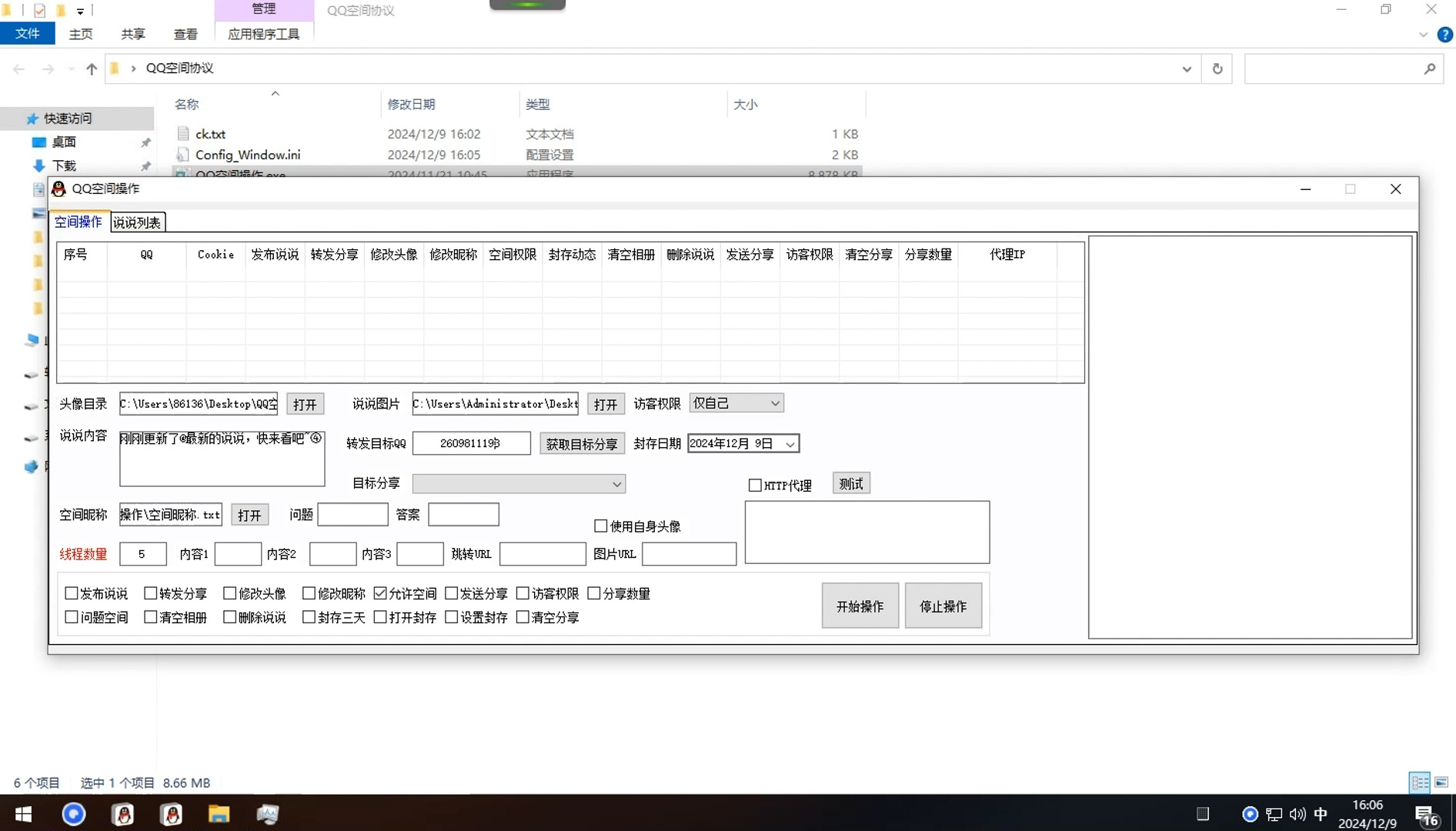The image size is (1456, 831).
Task: Sort Explorer files by 修改日期 column
Action: (412, 104)
